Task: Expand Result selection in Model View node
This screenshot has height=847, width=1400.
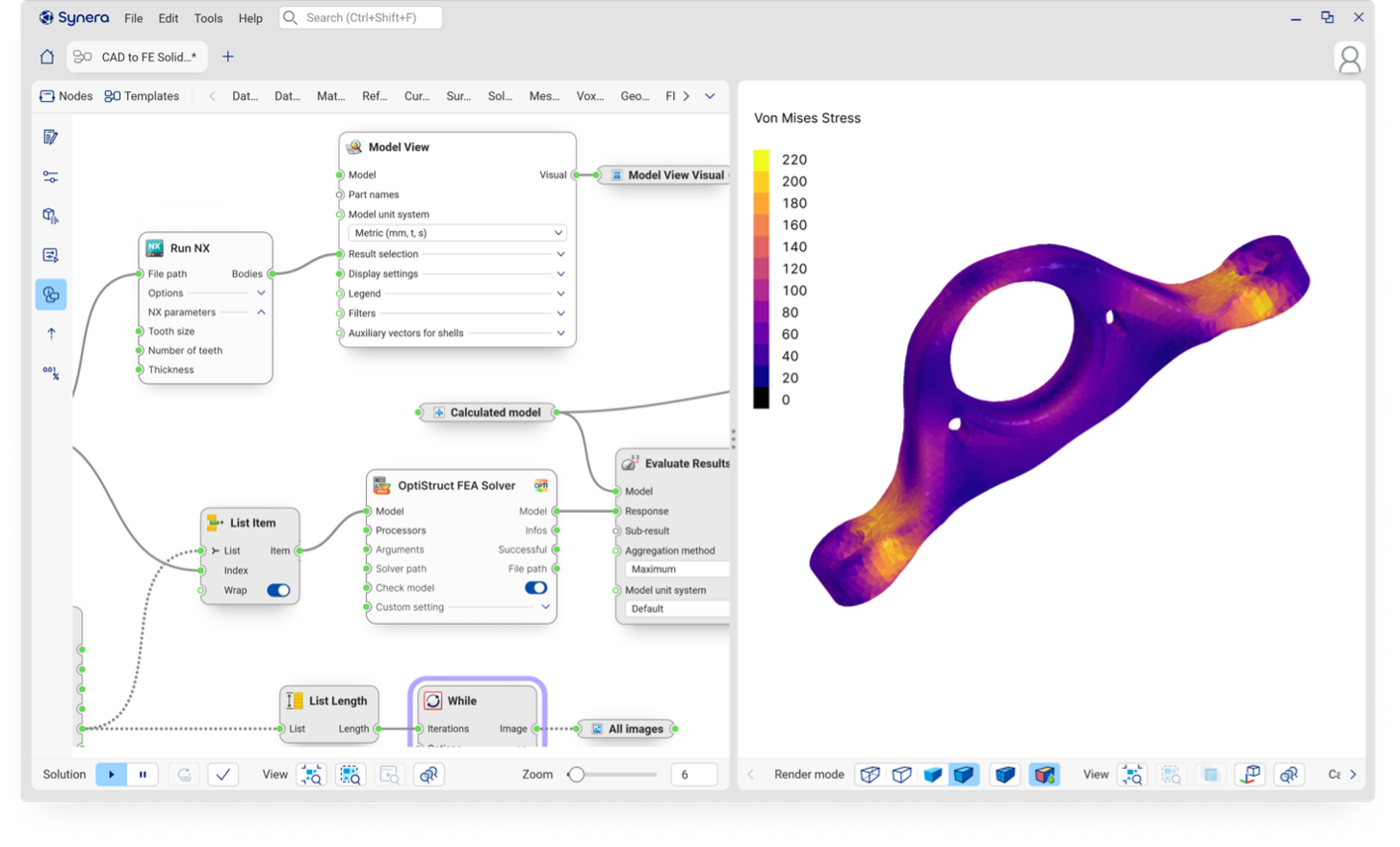Action: tap(559, 253)
